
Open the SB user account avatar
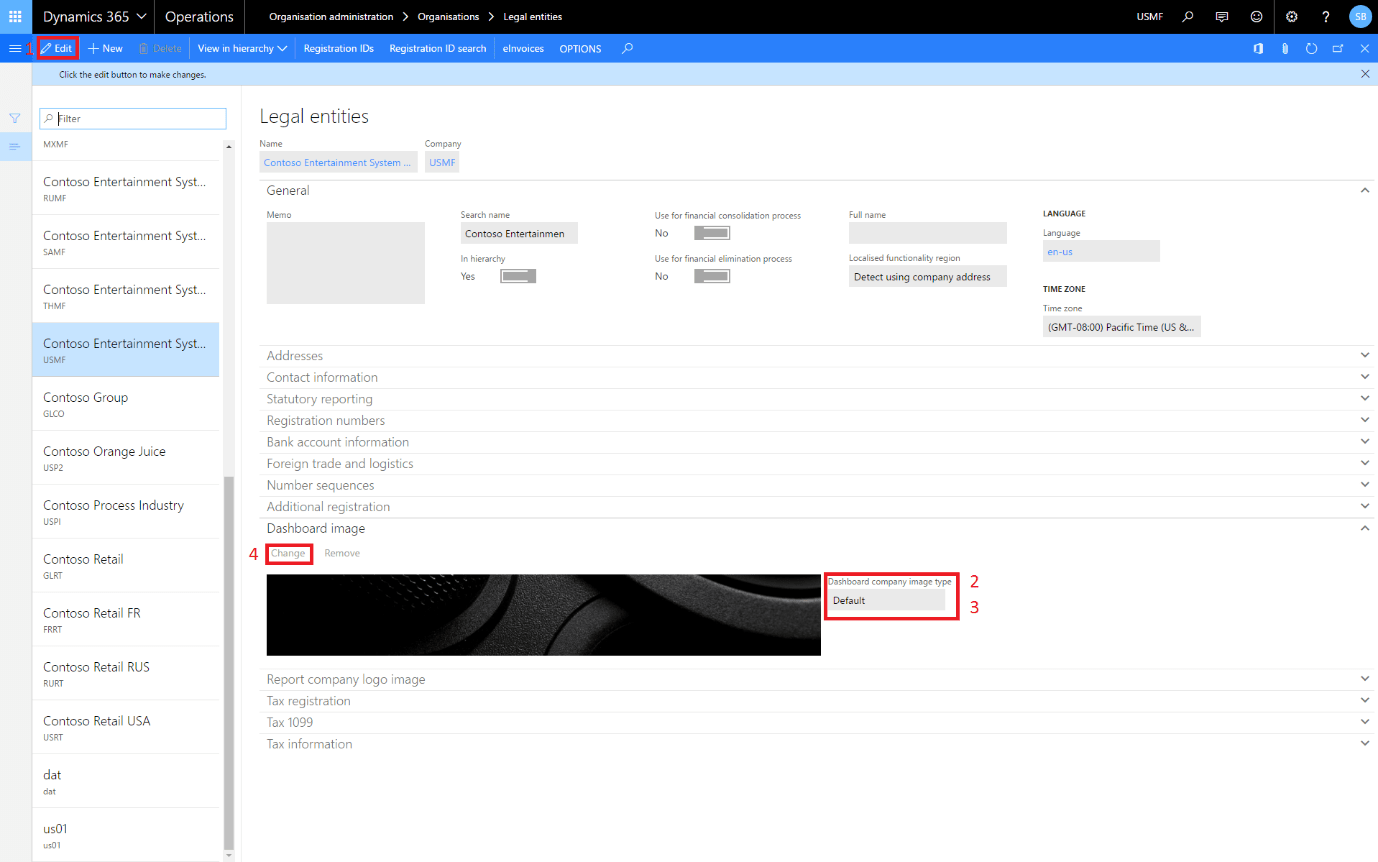tap(1360, 17)
